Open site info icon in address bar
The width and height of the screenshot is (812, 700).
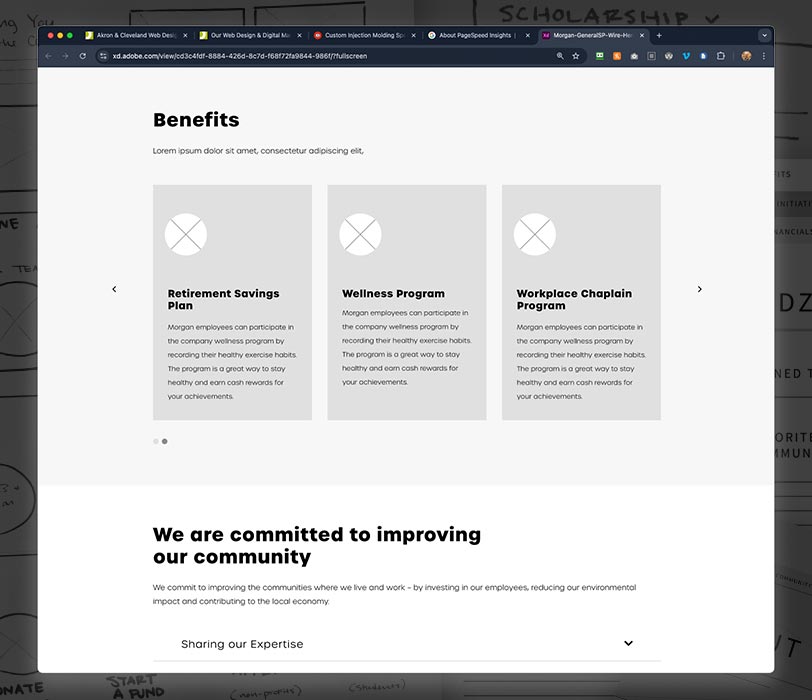103,56
